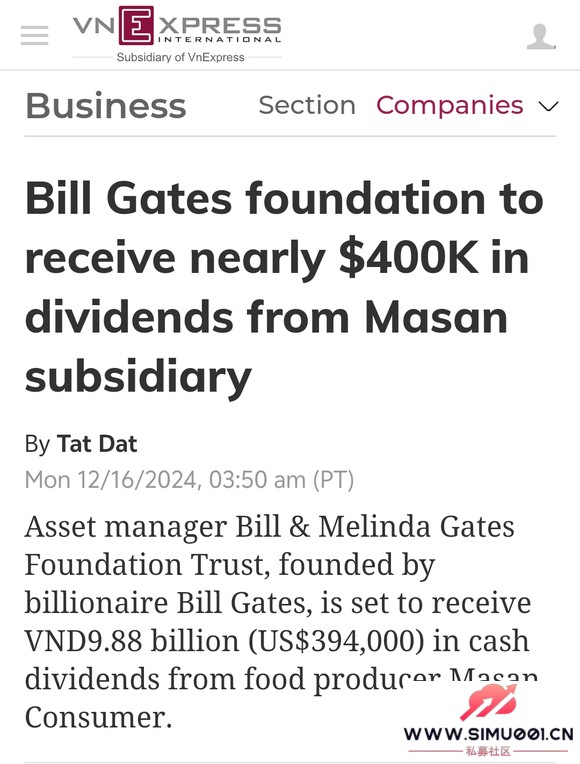Image resolution: width=580 pixels, height=764 pixels.
Task: Click the VND9.88 billion amount
Action: coord(132,641)
